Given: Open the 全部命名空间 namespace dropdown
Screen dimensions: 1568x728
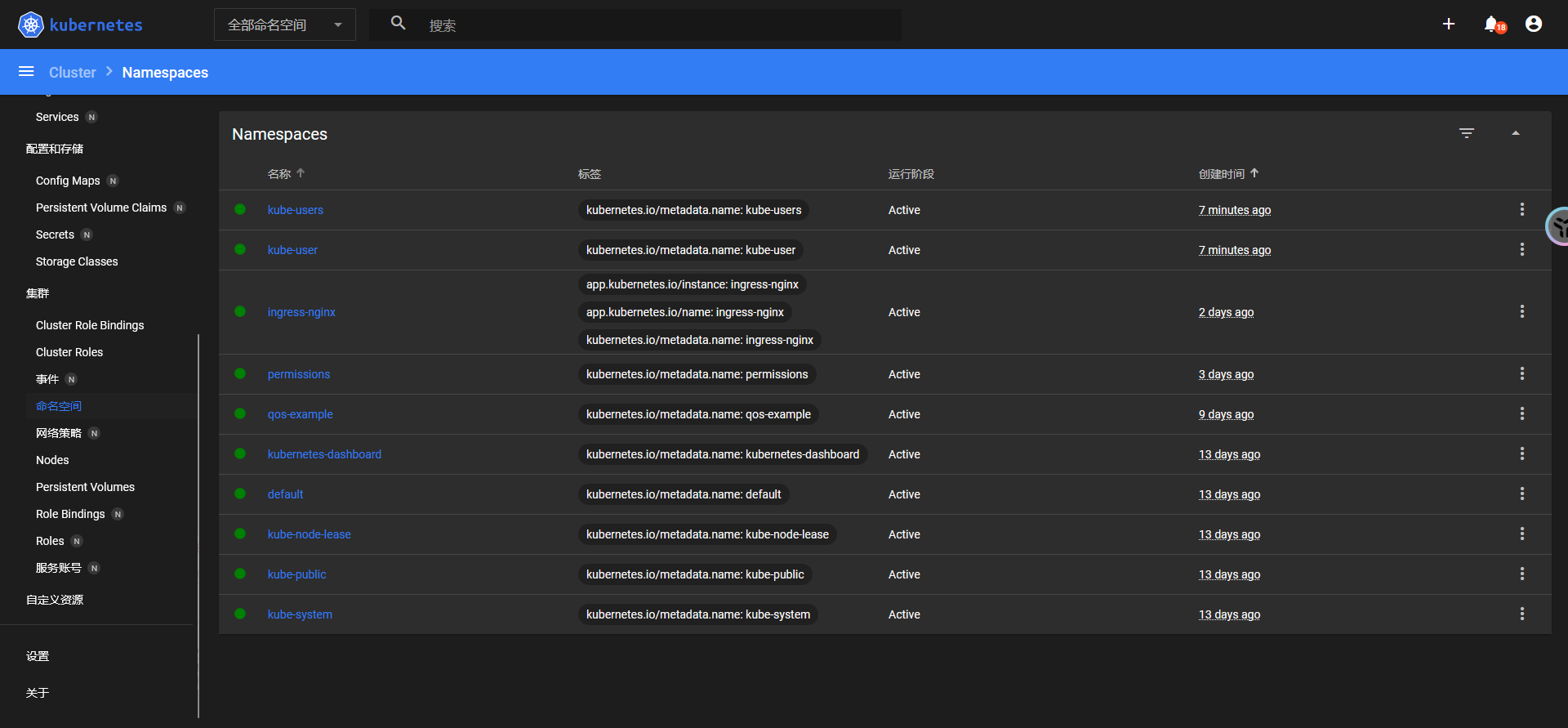Looking at the screenshot, I should (285, 25).
